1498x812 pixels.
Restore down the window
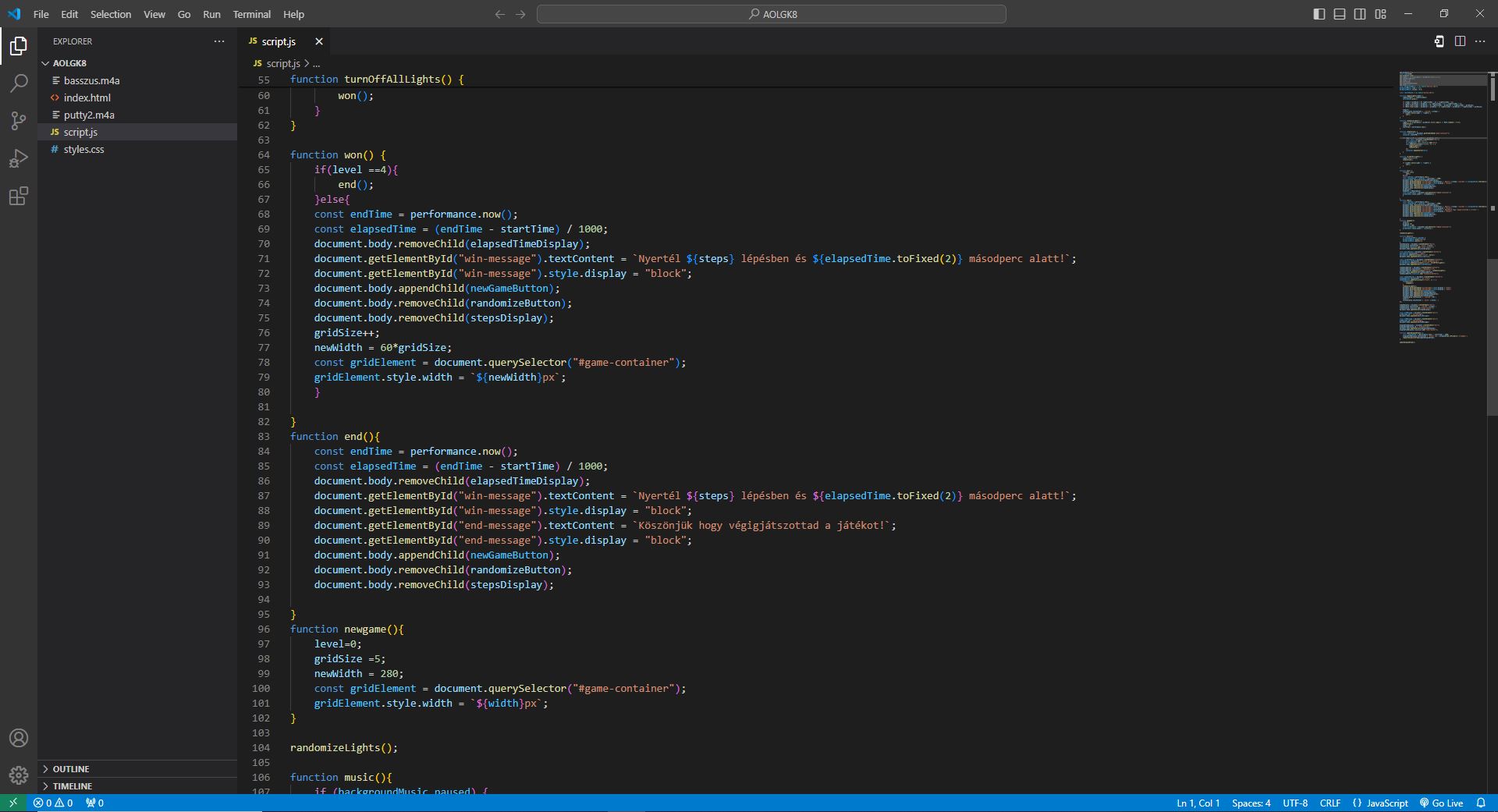(1444, 14)
